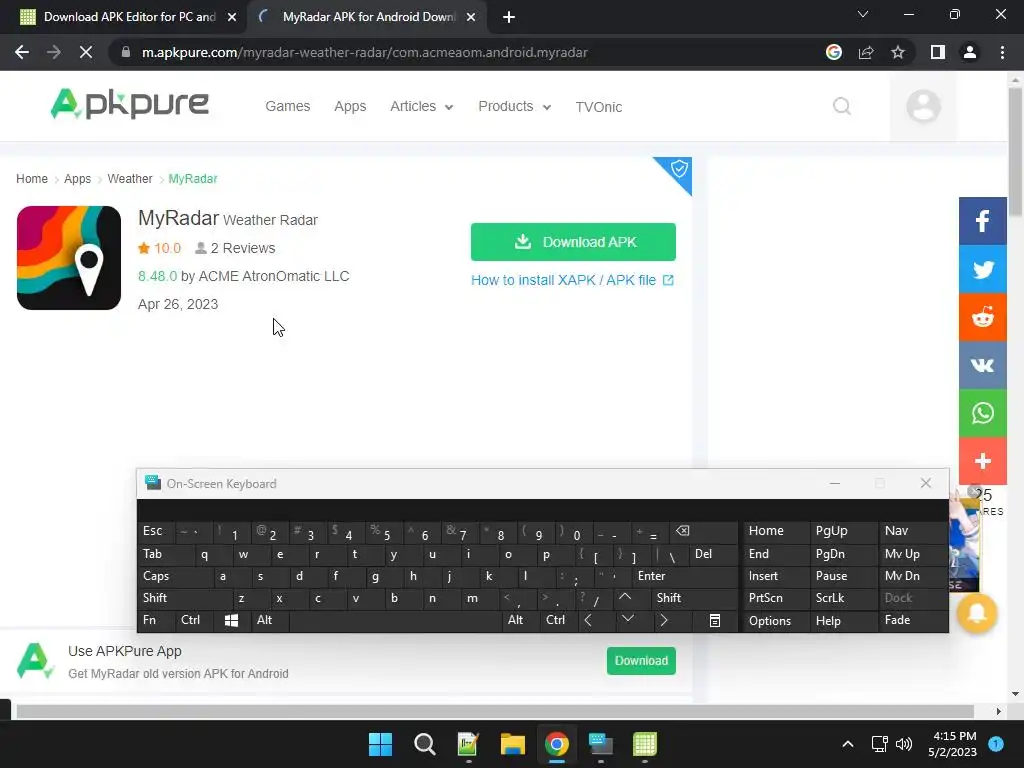This screenshot has width=1024, height=768.
Task: Share on Twitter icon
Action: [x=983, y=269]
